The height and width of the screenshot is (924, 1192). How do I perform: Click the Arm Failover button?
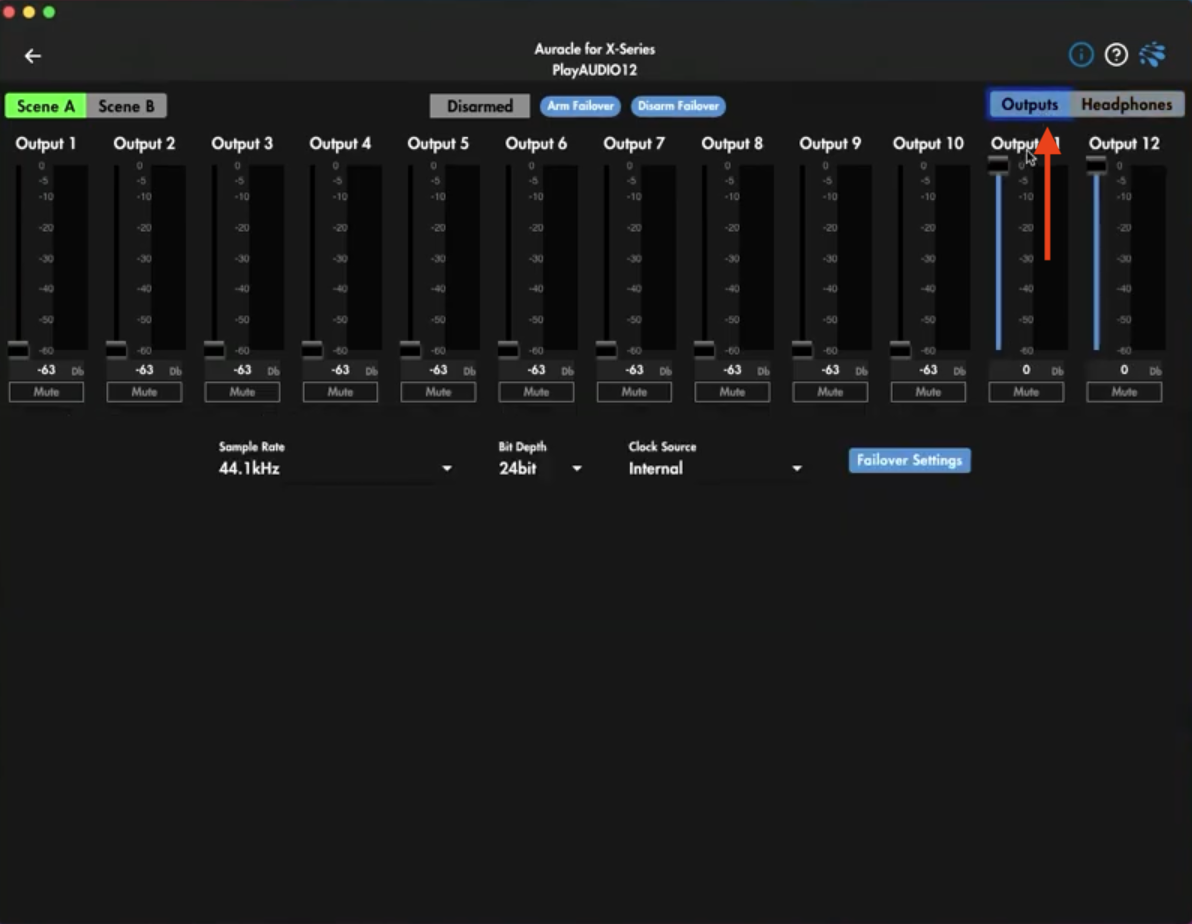tap(580, 105)
